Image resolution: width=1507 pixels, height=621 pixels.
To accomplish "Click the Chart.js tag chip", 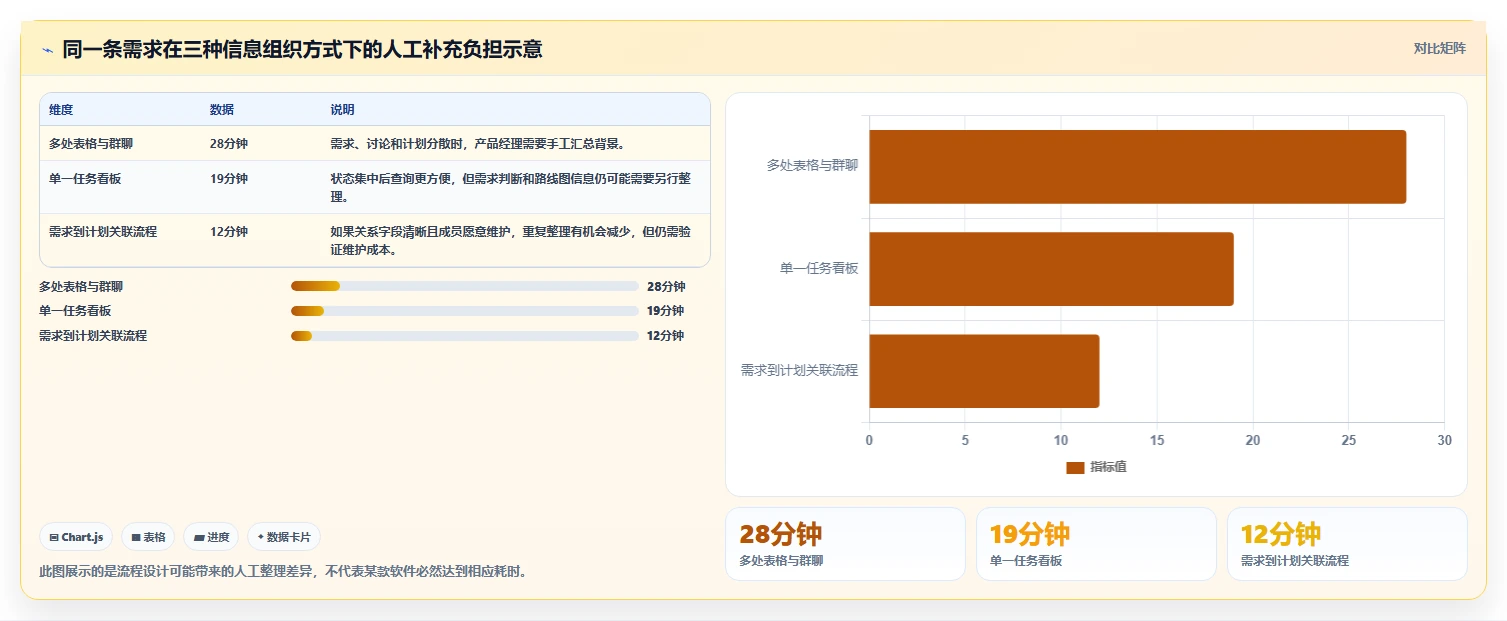I will pos(76,537).
